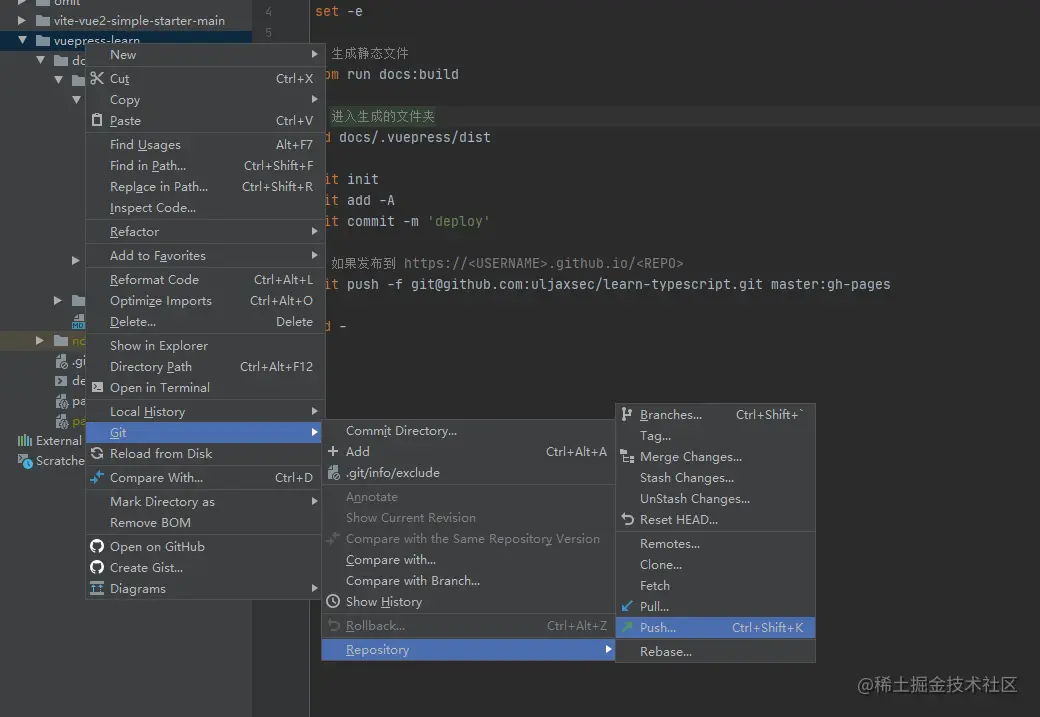Open the Local History submenu arrow
1040x717 pixels.
pos(314,411)
